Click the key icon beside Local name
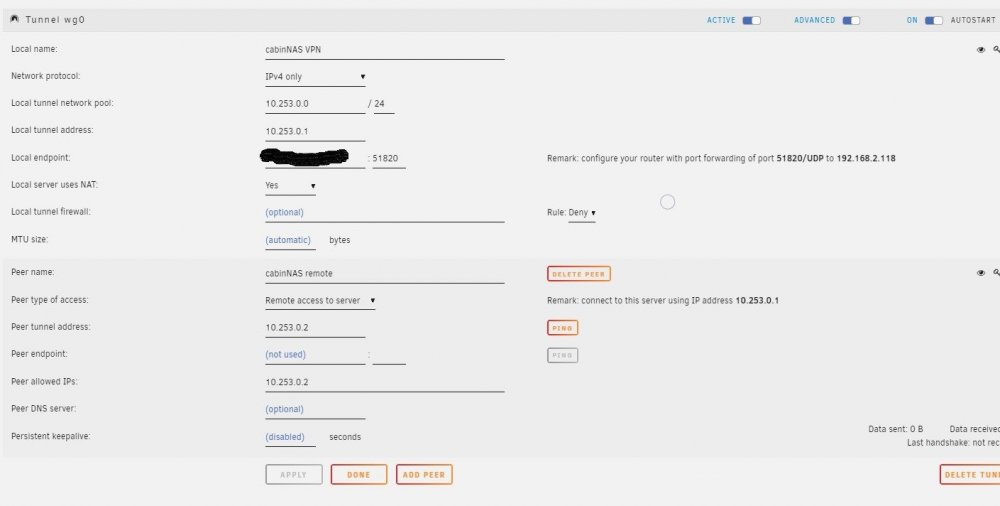The width and height of the screenshot is (1000, 506). [x=996, y=49]
